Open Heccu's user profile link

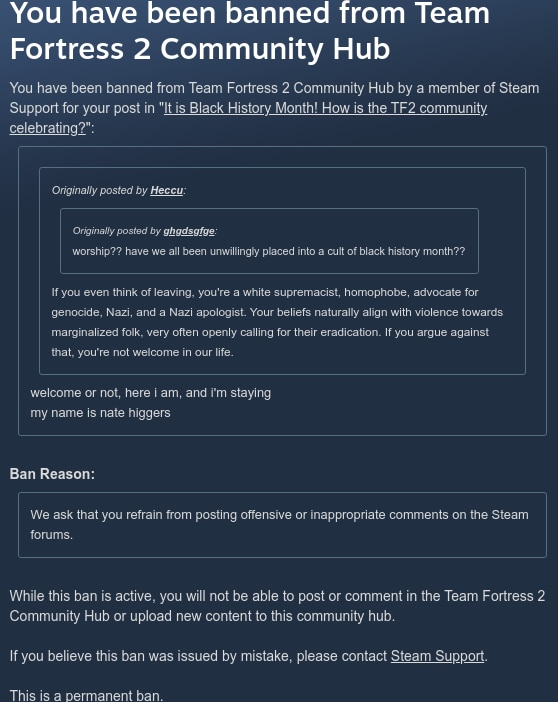[x=167, y=190]
